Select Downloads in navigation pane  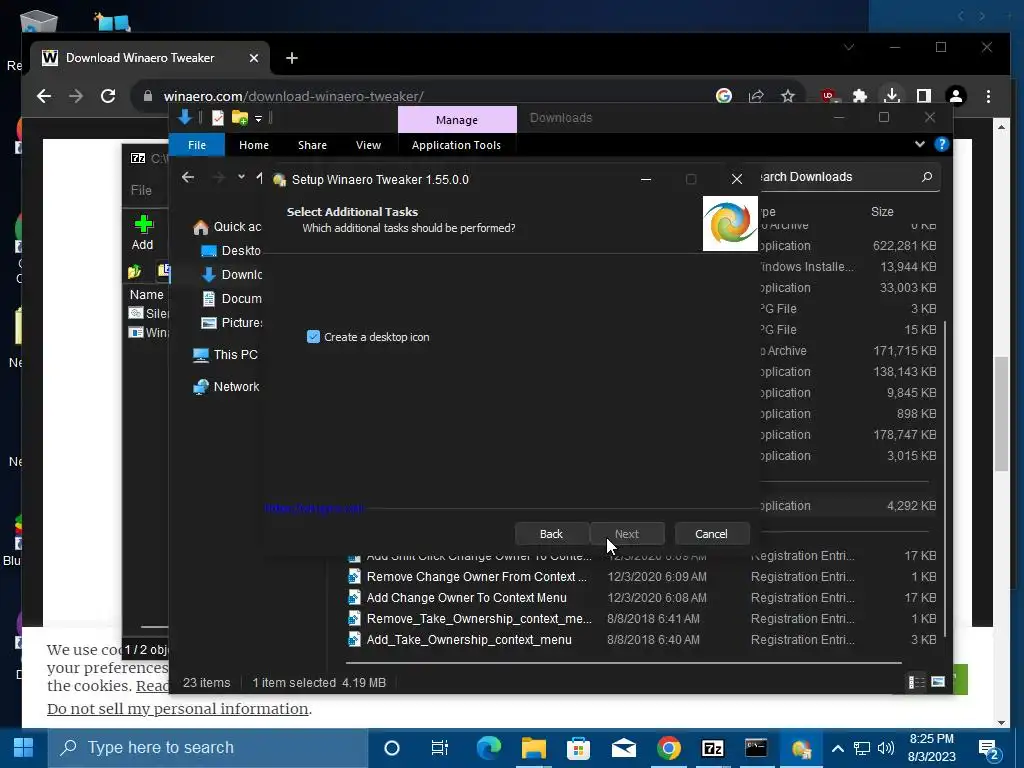pyautogui.click(x=232, y=275)
